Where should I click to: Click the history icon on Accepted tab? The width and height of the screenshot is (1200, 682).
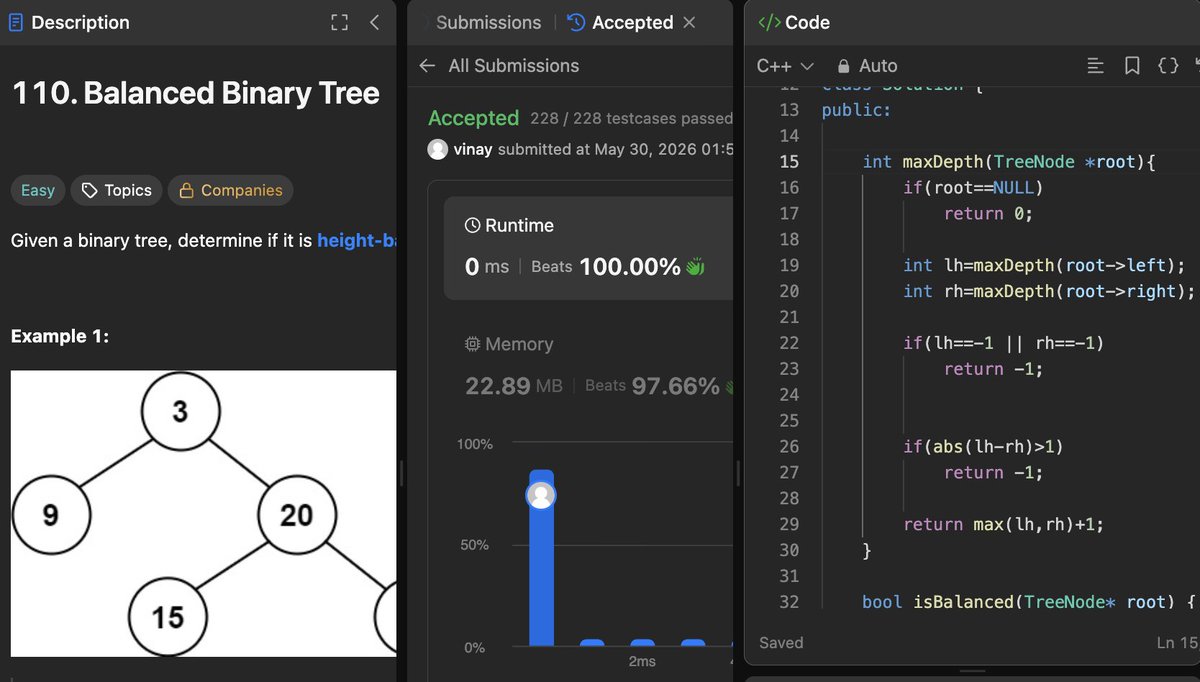576,22
